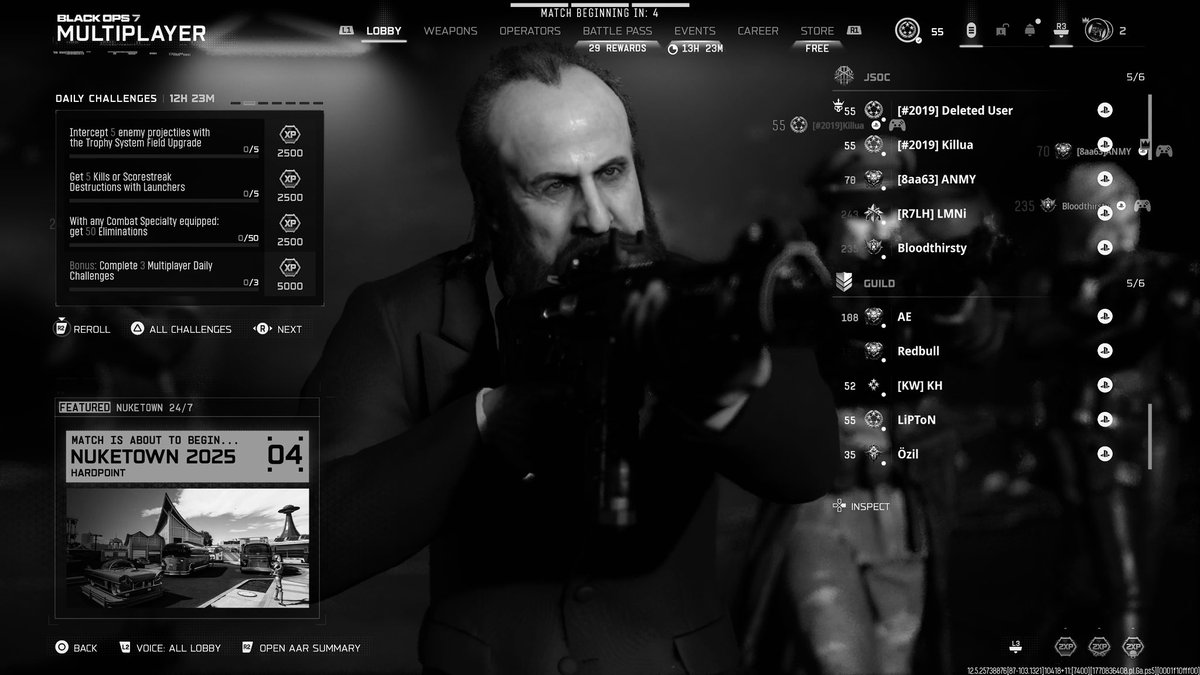The width and height of the screenshot is (1200, 675).
Task: Open the R3 social tab icon
Action: pyautogui.click(x=1061, y=31)
